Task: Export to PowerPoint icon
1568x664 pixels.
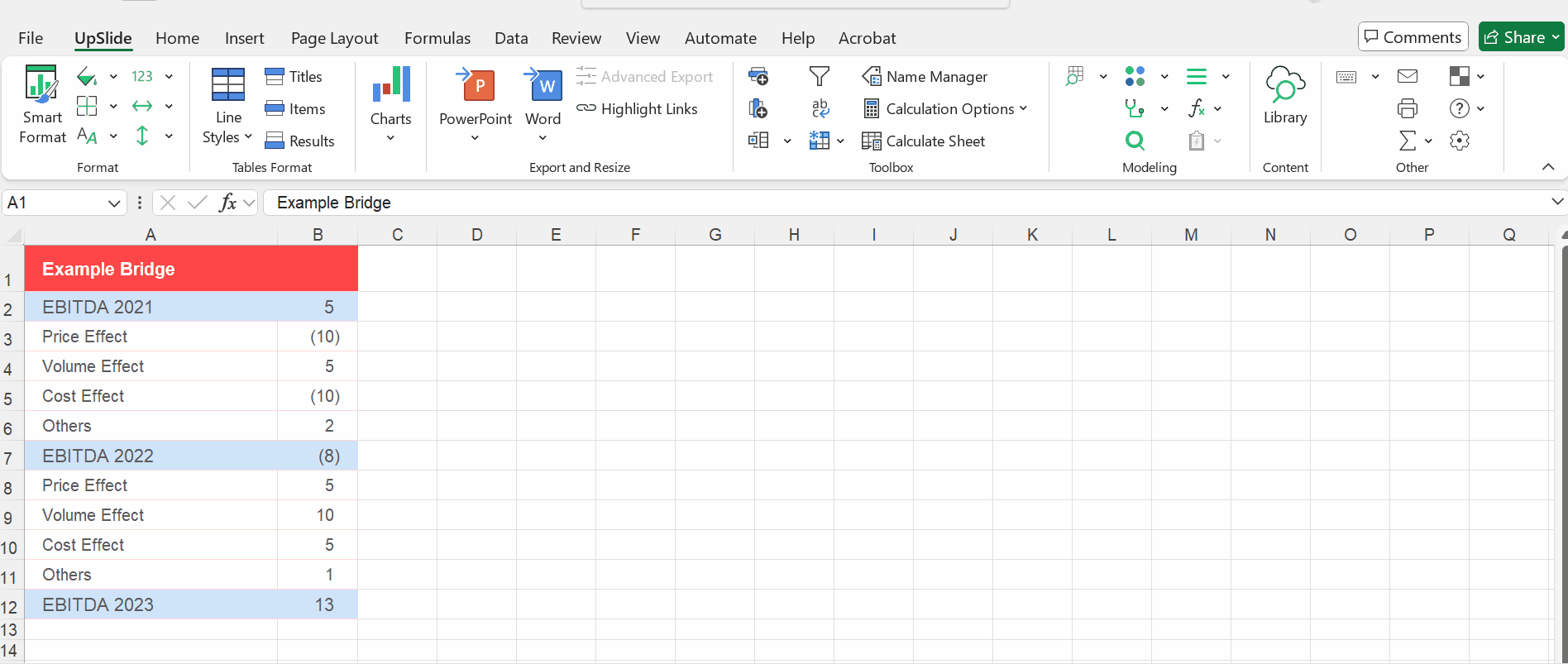Action: tap(476, 84)
